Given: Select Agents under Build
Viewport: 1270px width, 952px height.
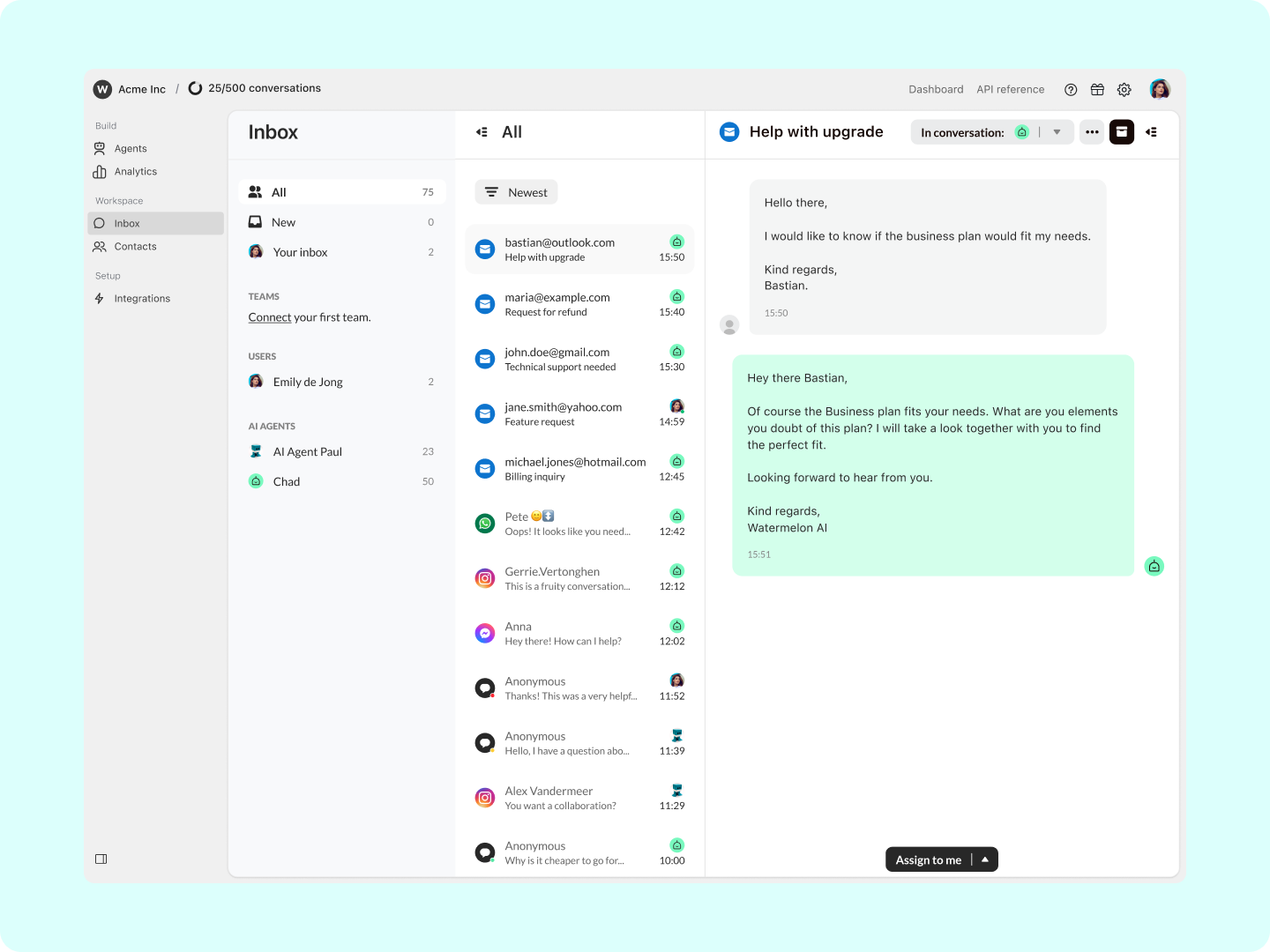Looking at the screenshot, I should 131,148.
